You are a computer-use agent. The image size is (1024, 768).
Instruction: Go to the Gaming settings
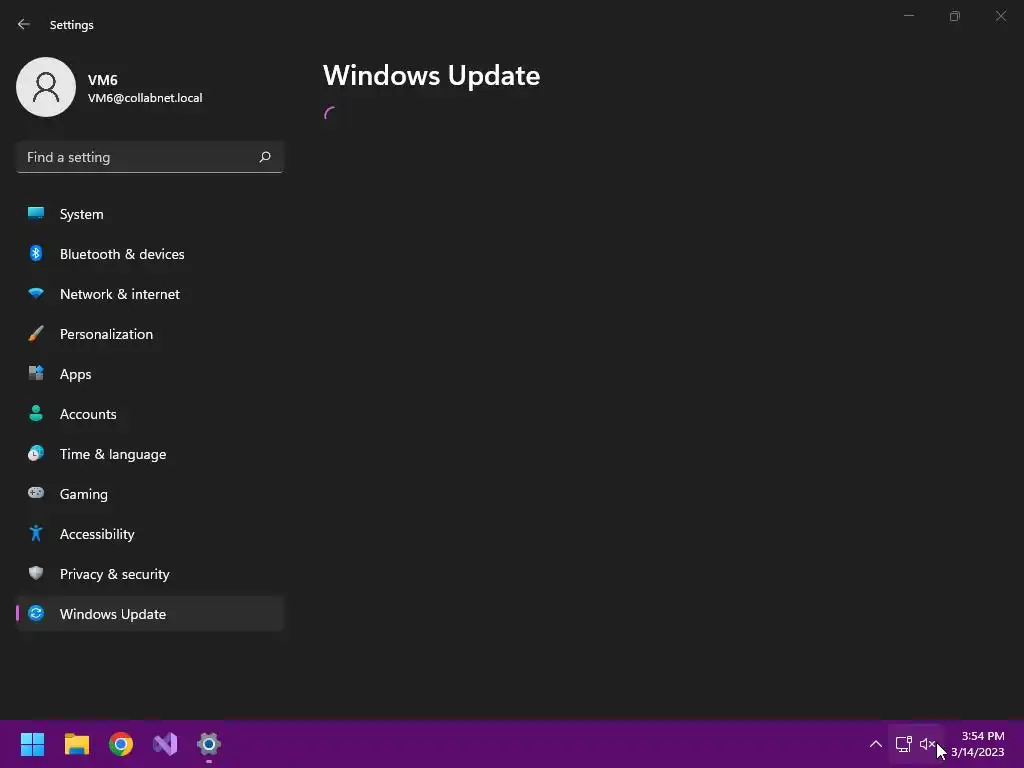click(150, 494)
